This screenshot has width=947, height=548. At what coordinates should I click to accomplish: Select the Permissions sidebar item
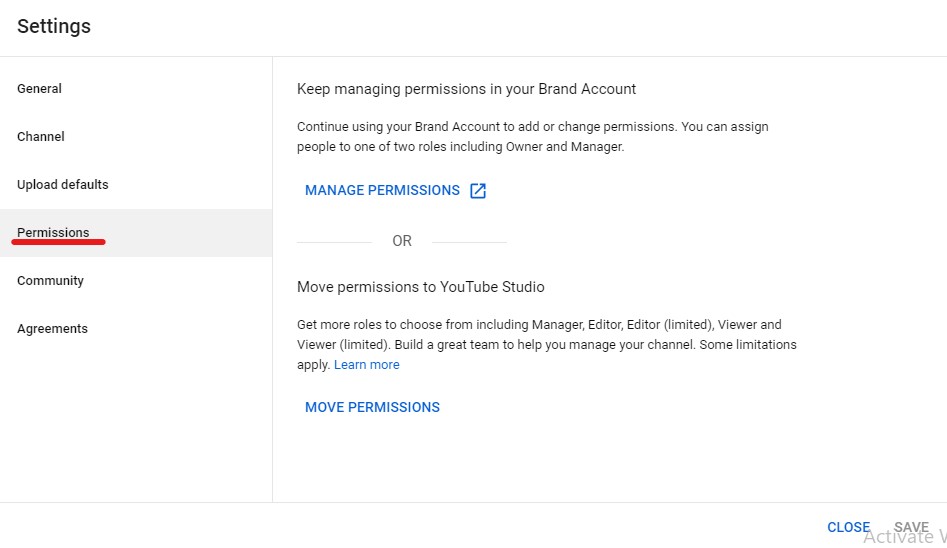tap(136, 233)
